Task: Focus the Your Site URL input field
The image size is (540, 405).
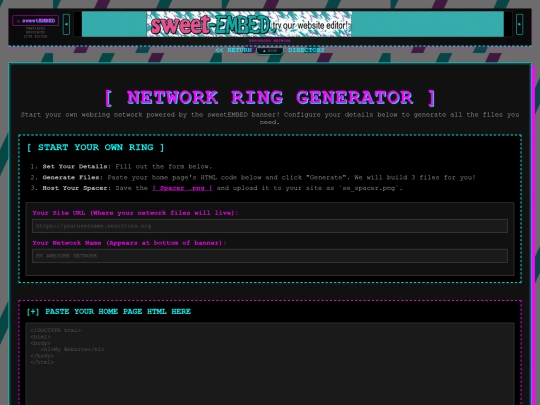Action: pos(270,226)
